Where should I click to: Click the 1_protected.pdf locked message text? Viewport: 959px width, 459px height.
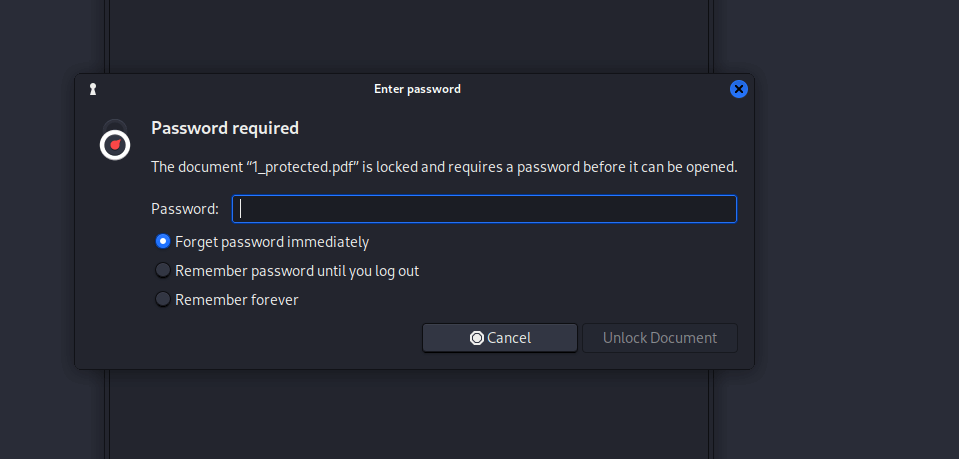[444, 167]
